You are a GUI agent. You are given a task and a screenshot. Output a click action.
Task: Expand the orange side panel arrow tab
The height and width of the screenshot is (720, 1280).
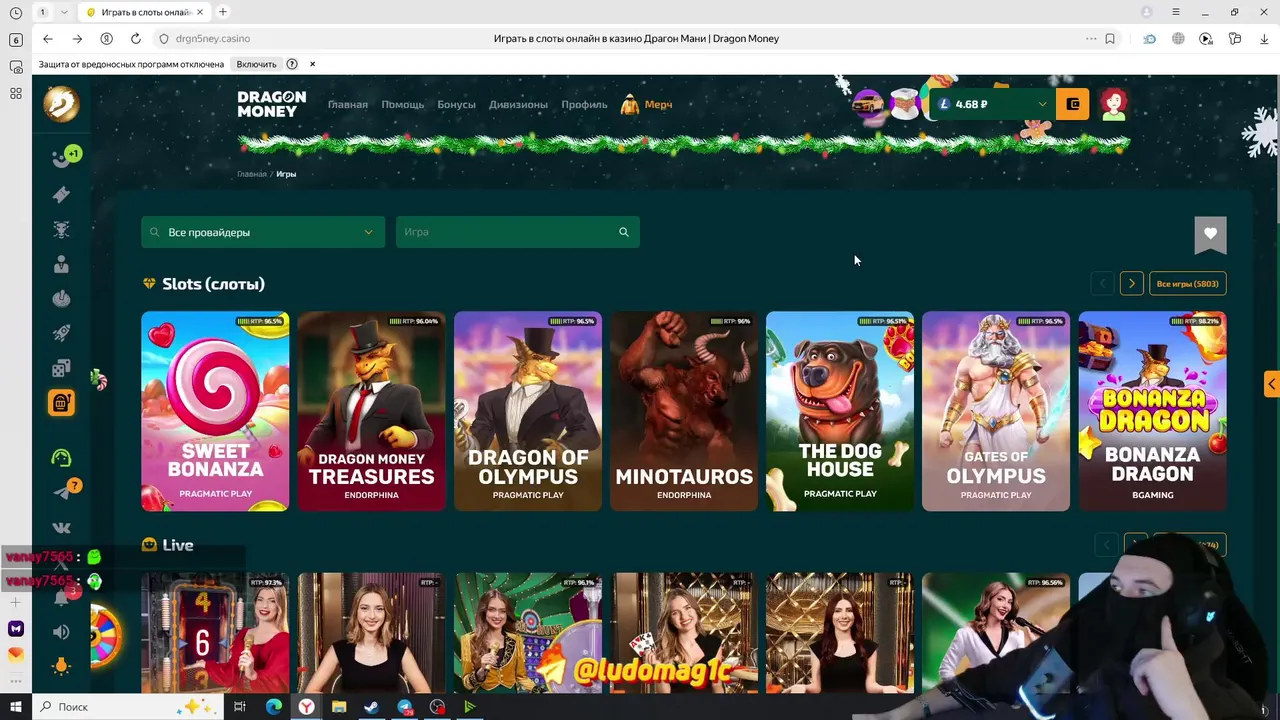pos(1271,384)
